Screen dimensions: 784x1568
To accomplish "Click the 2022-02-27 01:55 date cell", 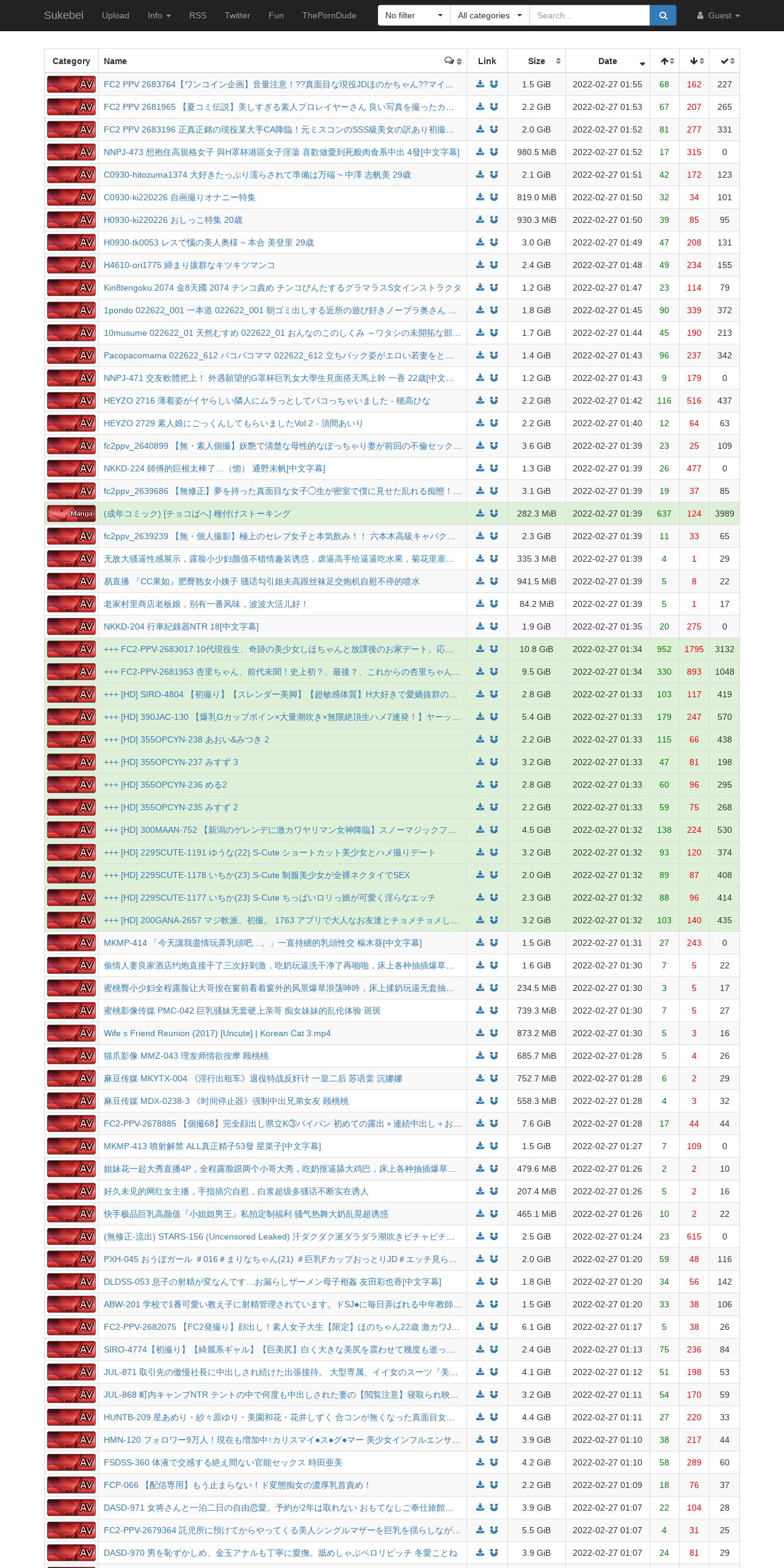I will [x=608, y=84].
